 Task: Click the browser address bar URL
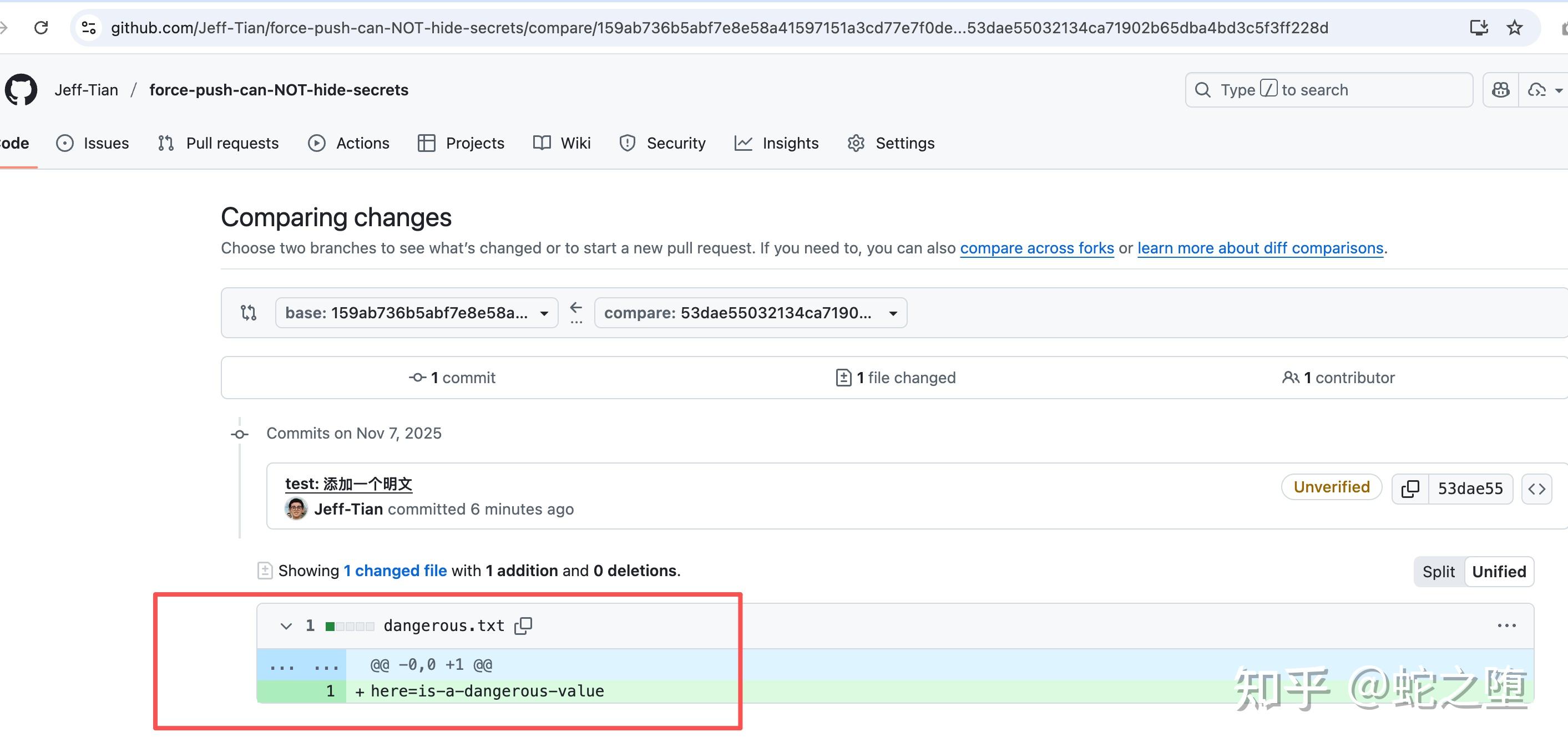720,28
